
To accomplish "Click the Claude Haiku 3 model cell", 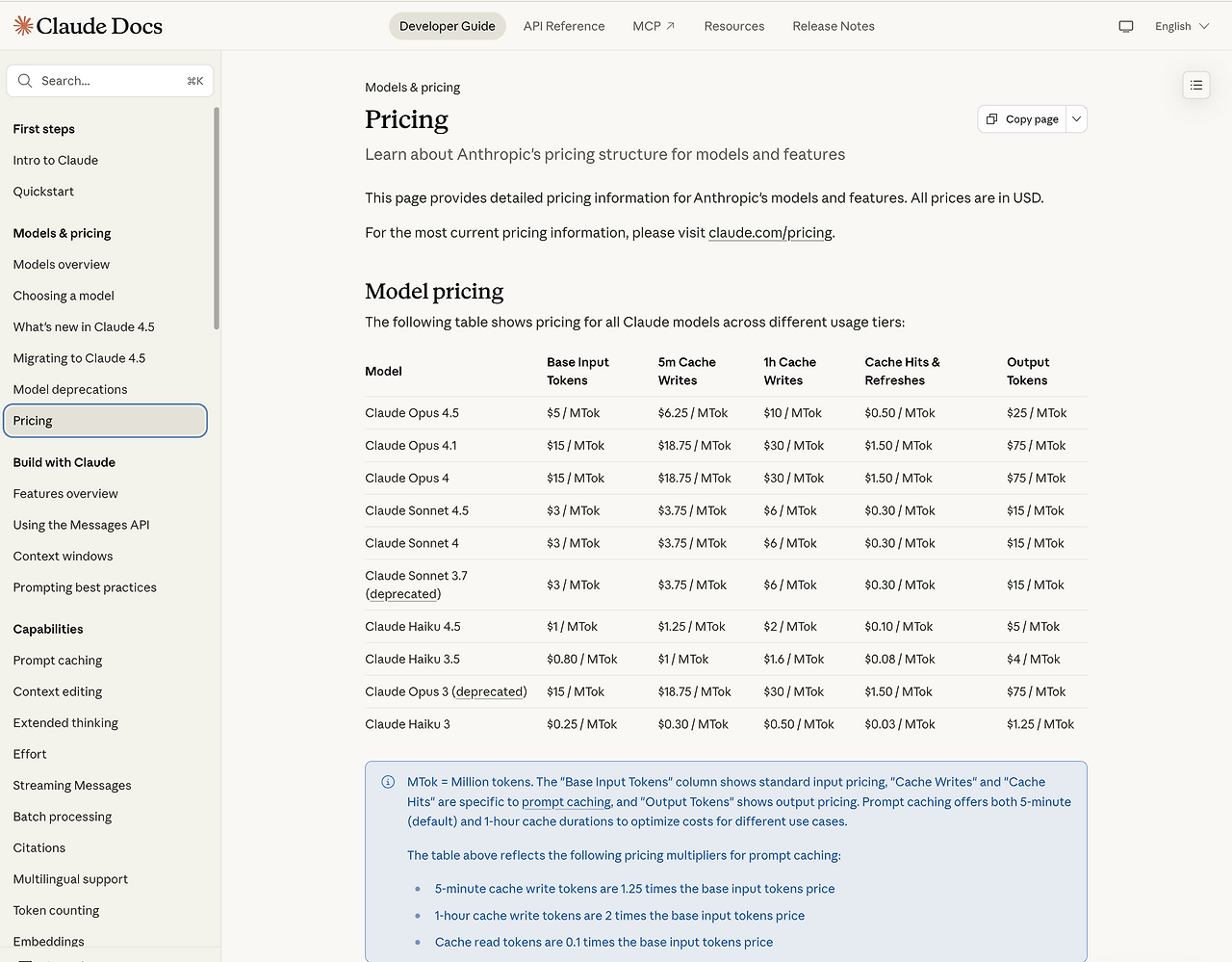I will pos(408,724).
